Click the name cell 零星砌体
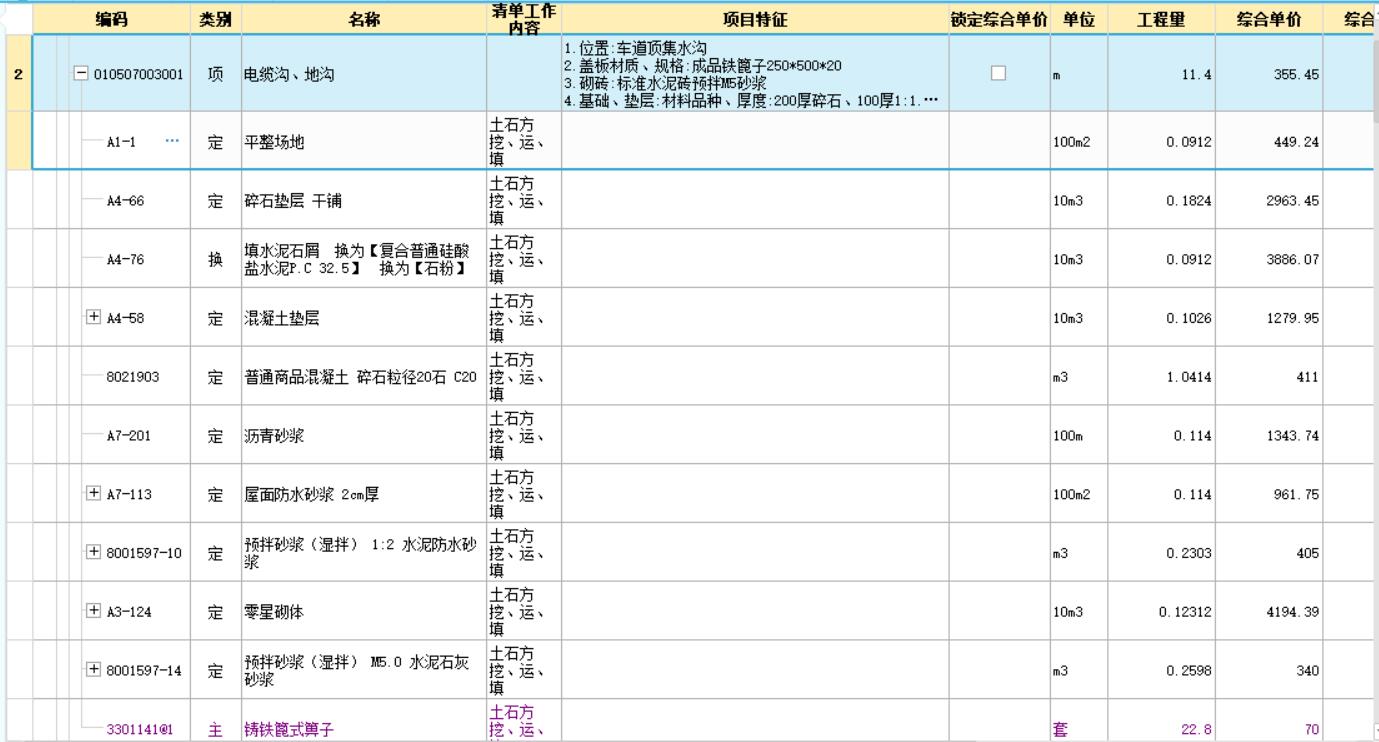The height and width of the screenshot is (742, 1379). [363, 612]
